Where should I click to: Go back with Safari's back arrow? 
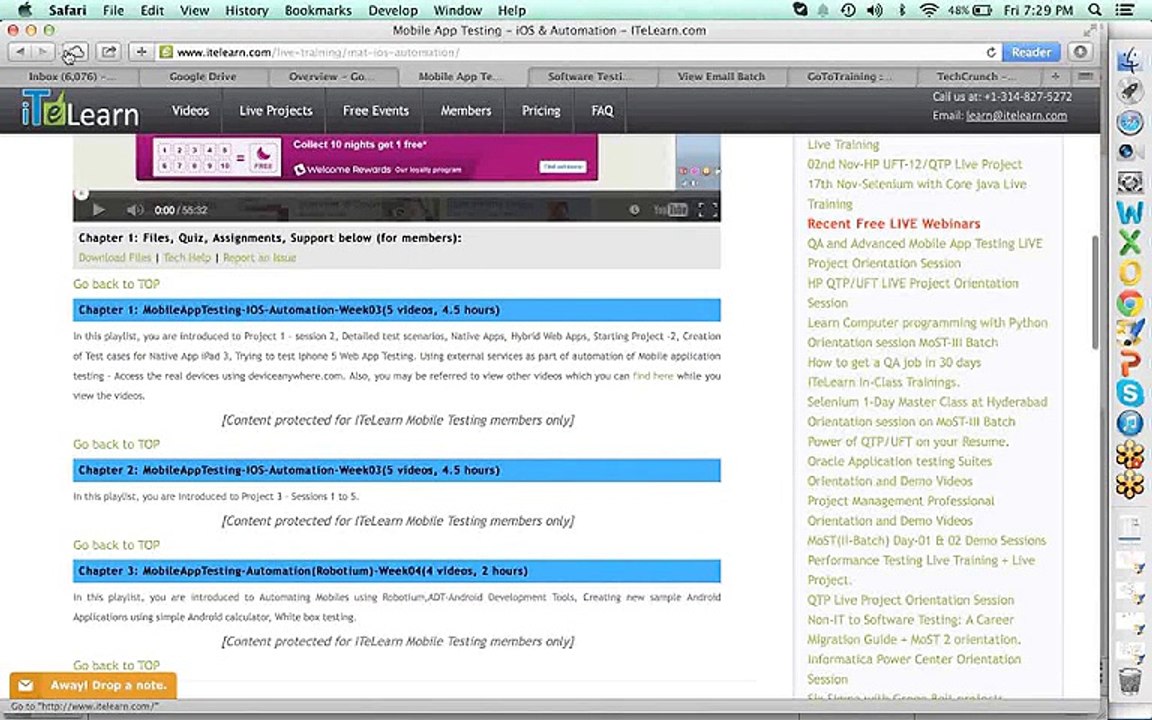click(20, 52)
